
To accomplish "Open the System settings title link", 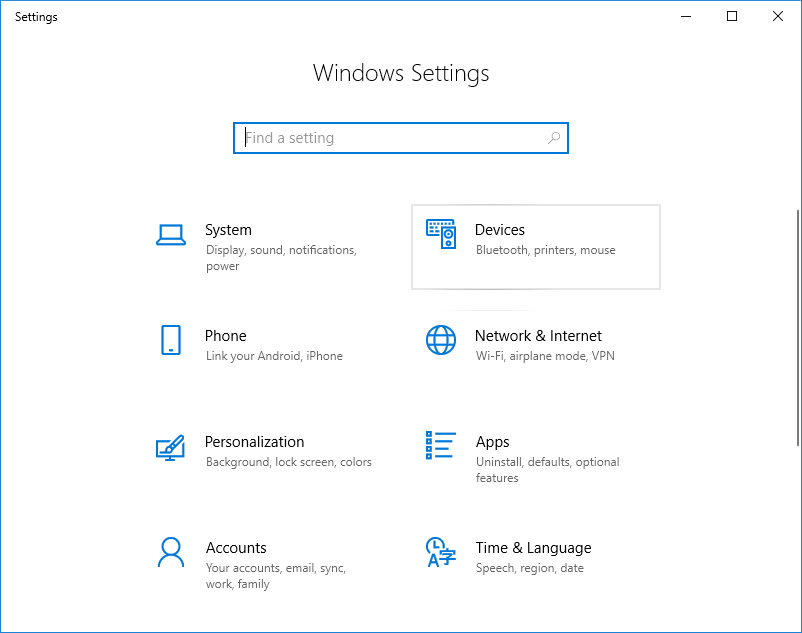I will point(228,230).
